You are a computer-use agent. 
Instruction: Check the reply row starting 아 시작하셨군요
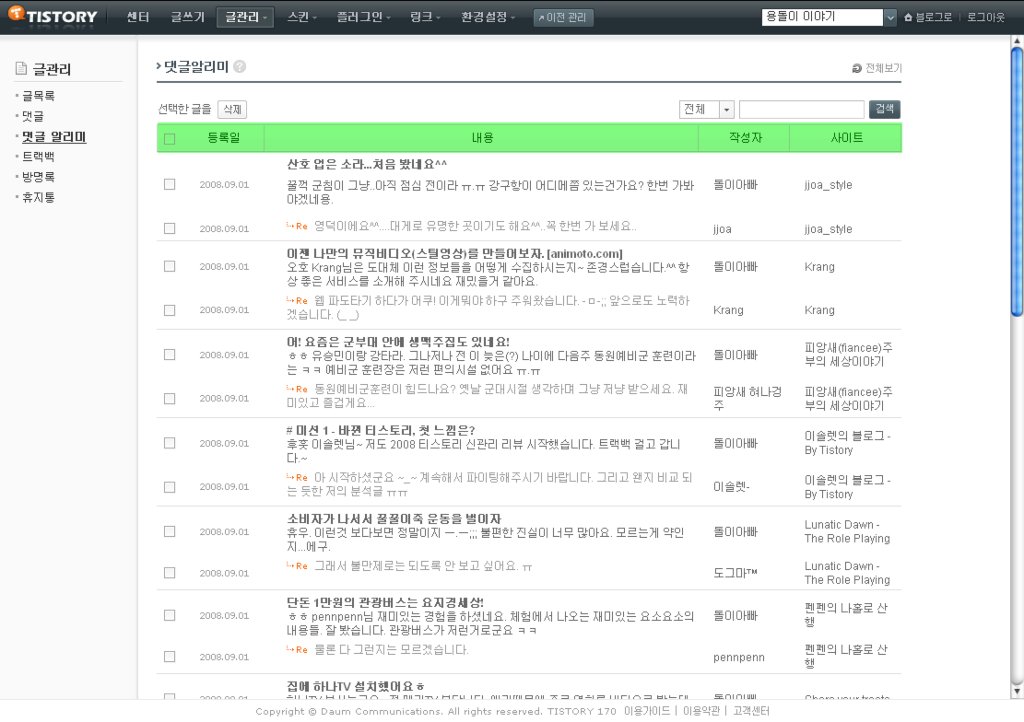170,487
